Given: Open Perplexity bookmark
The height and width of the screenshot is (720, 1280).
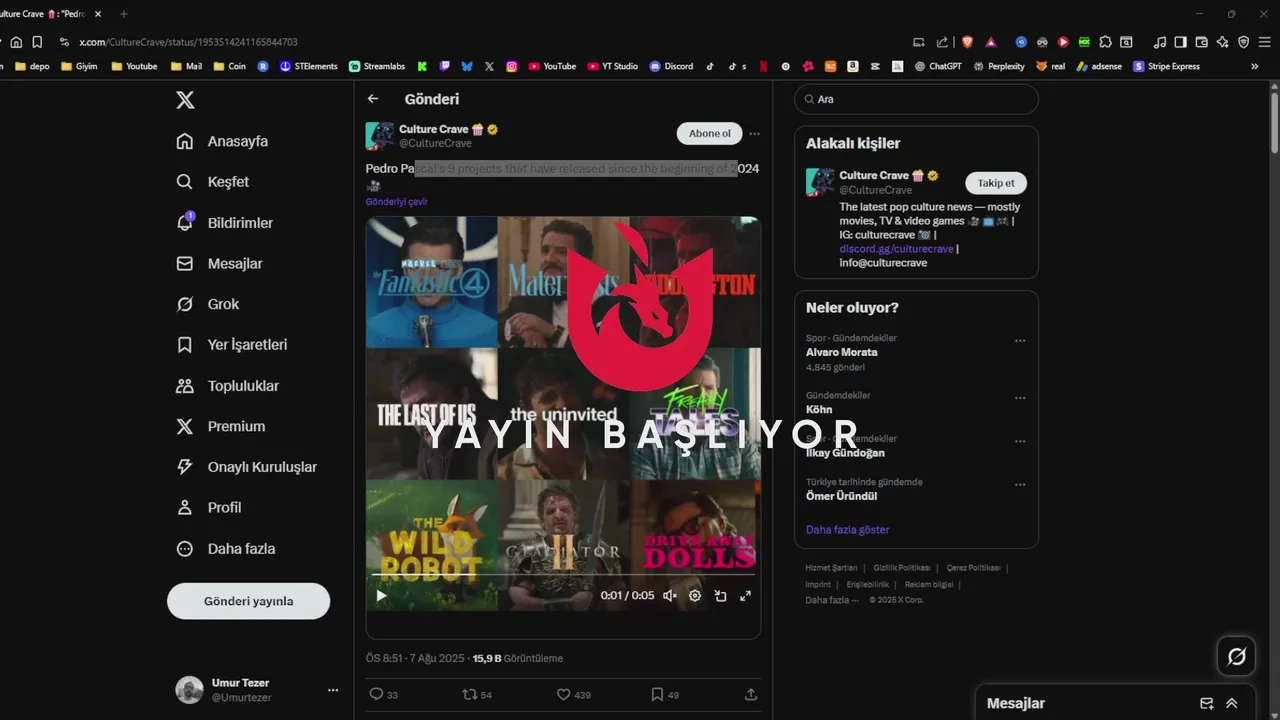Looking at the screenshot, I should point(999,66).
